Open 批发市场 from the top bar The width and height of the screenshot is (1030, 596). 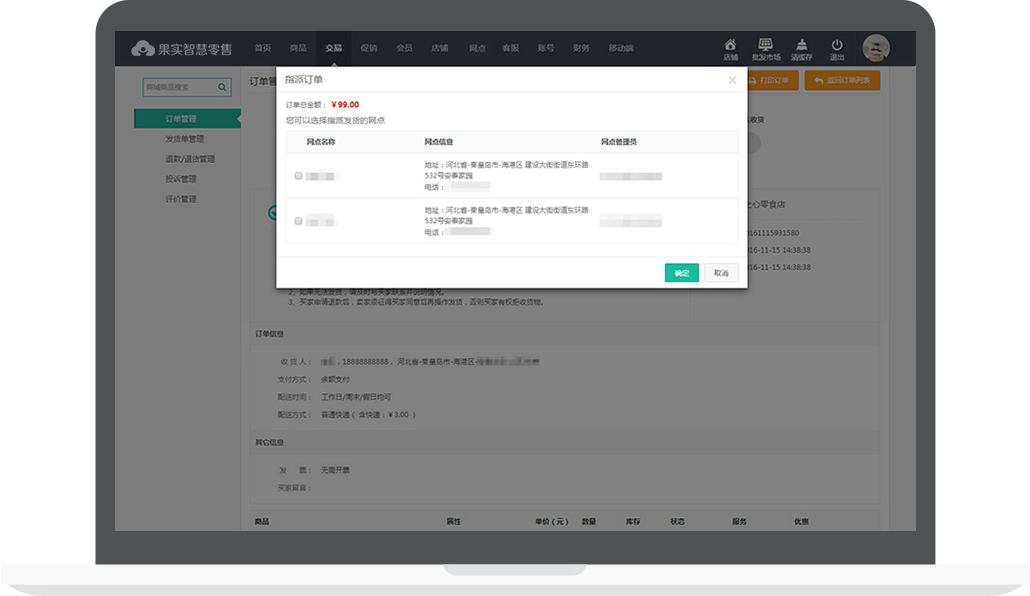pos(765,45)
